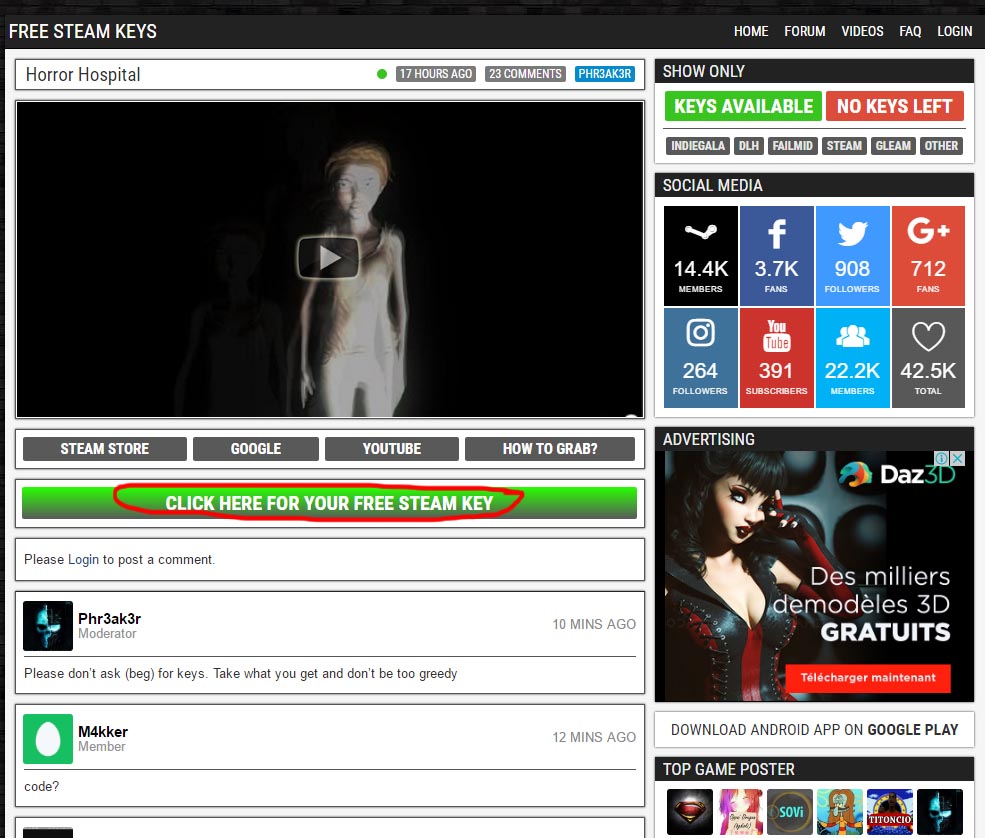The width and height of the screenshot is (985, 838).
Task: Click Télécharger maintenant on the Daz3D ad
Action: pyautogui.click(x=868, y=677)
